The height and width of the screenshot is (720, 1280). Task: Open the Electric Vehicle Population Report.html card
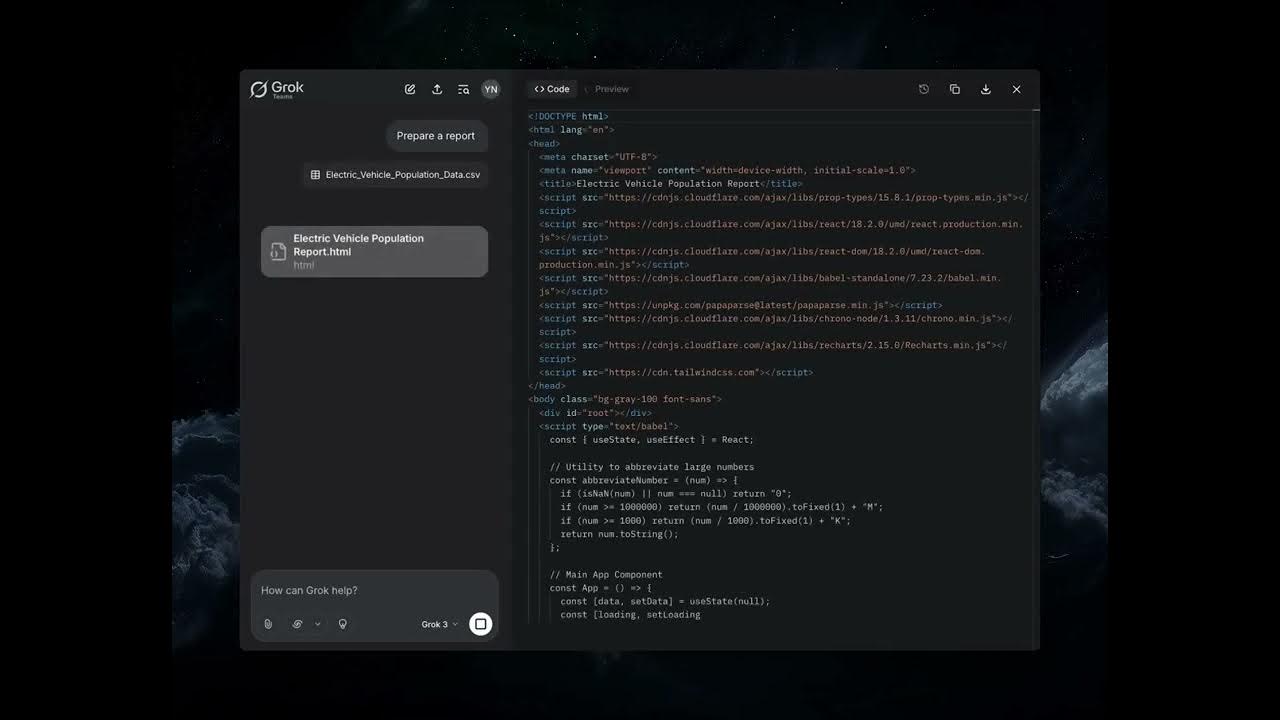point(375,251)
